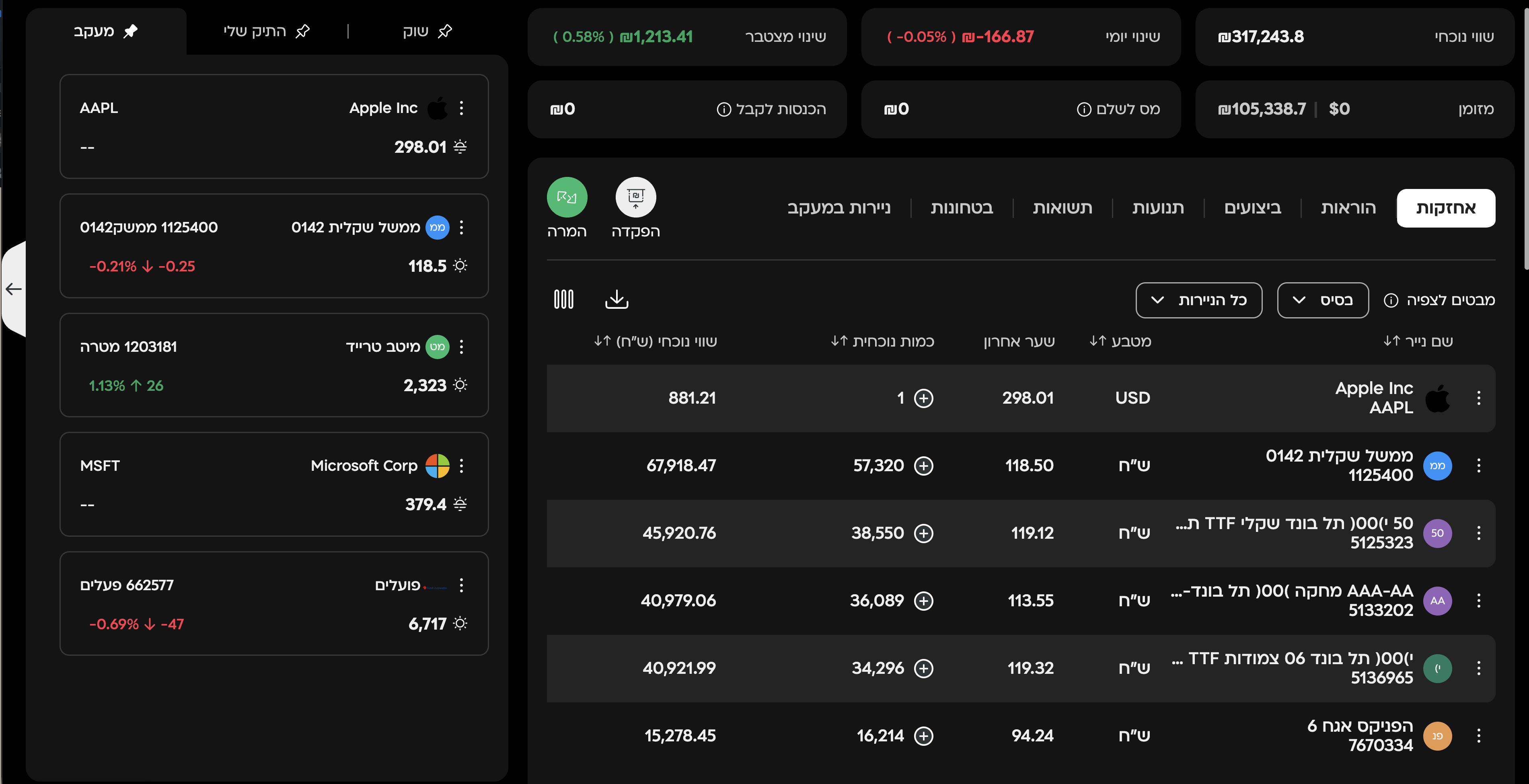Viewport: 1529px width, 784px height.
Task: Switch to the ביצועים tab
Action: point(1252,208)
